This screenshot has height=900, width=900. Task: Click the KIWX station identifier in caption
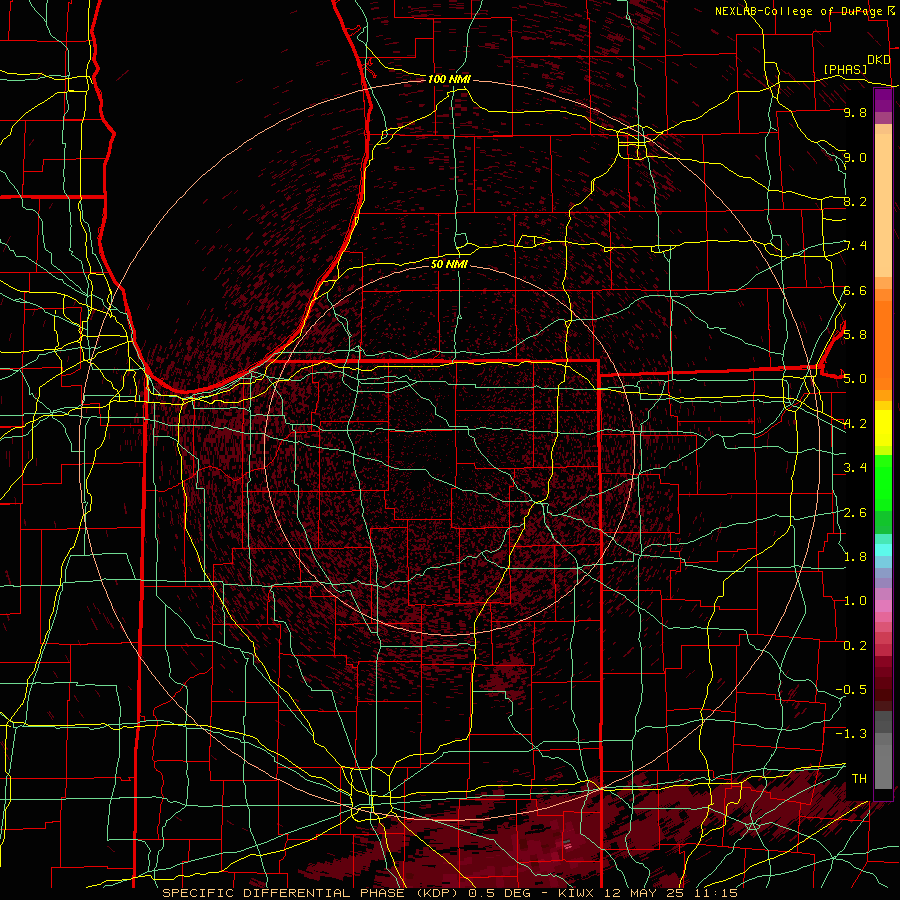pos(577,893)
